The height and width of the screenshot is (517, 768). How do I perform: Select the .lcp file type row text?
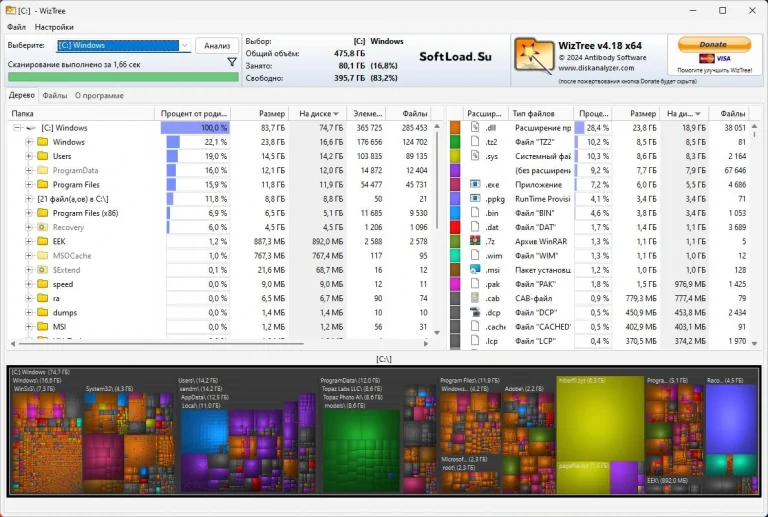coord(491,341)
